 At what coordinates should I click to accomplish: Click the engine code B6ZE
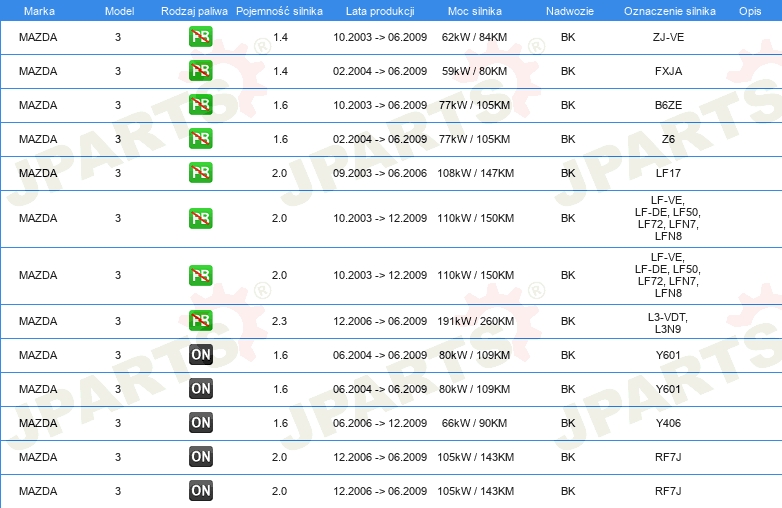click(x=668, y=105)
